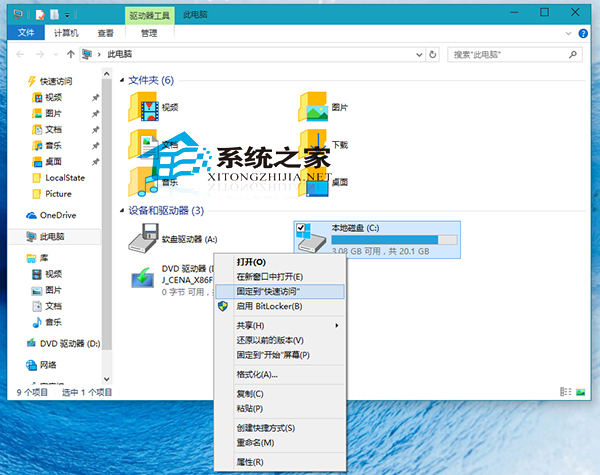Select the DVD 驱动器 drive icon
The image size is (600, 475).
coord(143,277)
